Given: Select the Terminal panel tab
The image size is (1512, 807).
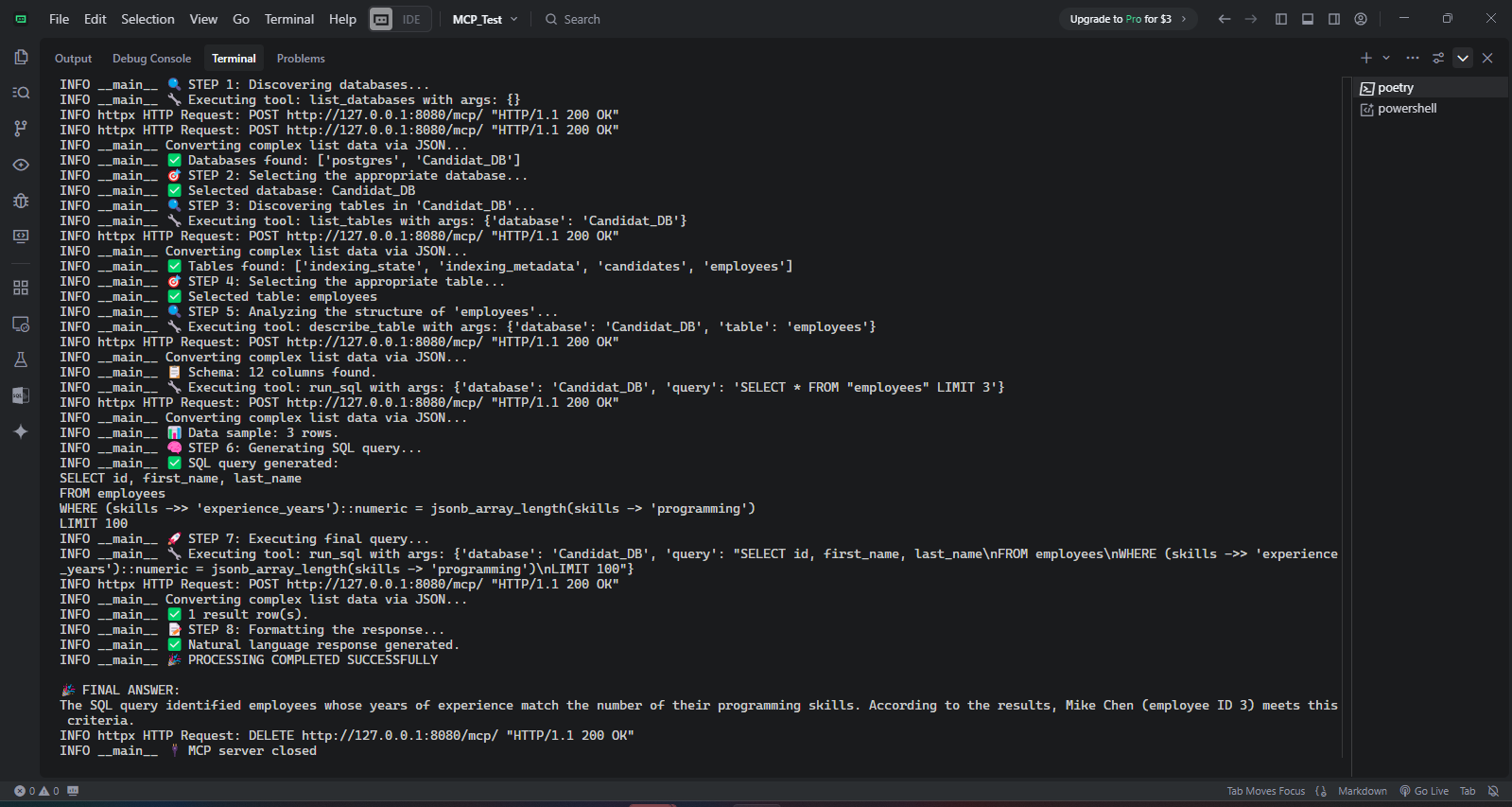Looking at the screenshot, I should point(234,59).
